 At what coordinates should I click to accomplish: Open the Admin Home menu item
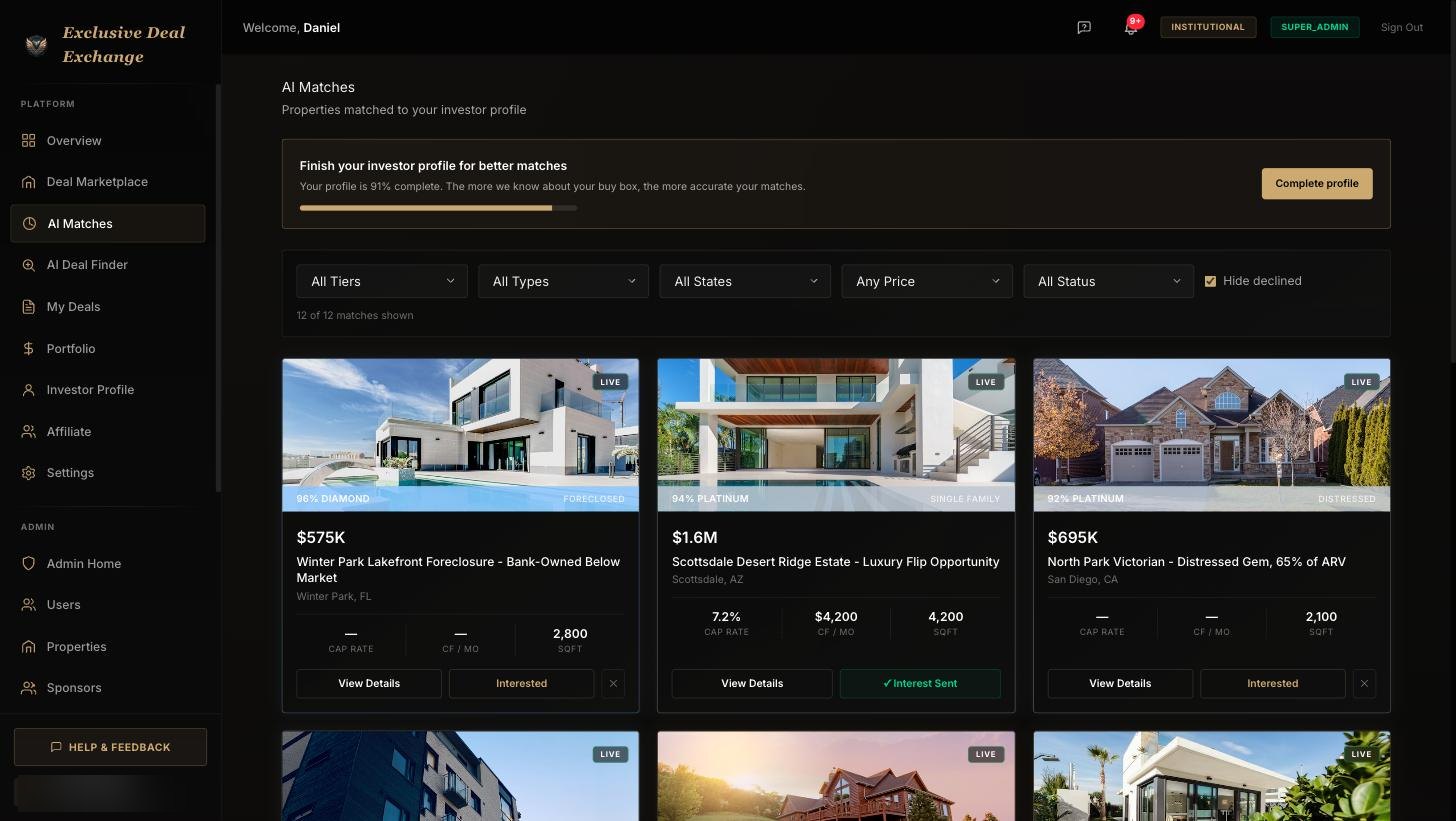coord(108,564)
